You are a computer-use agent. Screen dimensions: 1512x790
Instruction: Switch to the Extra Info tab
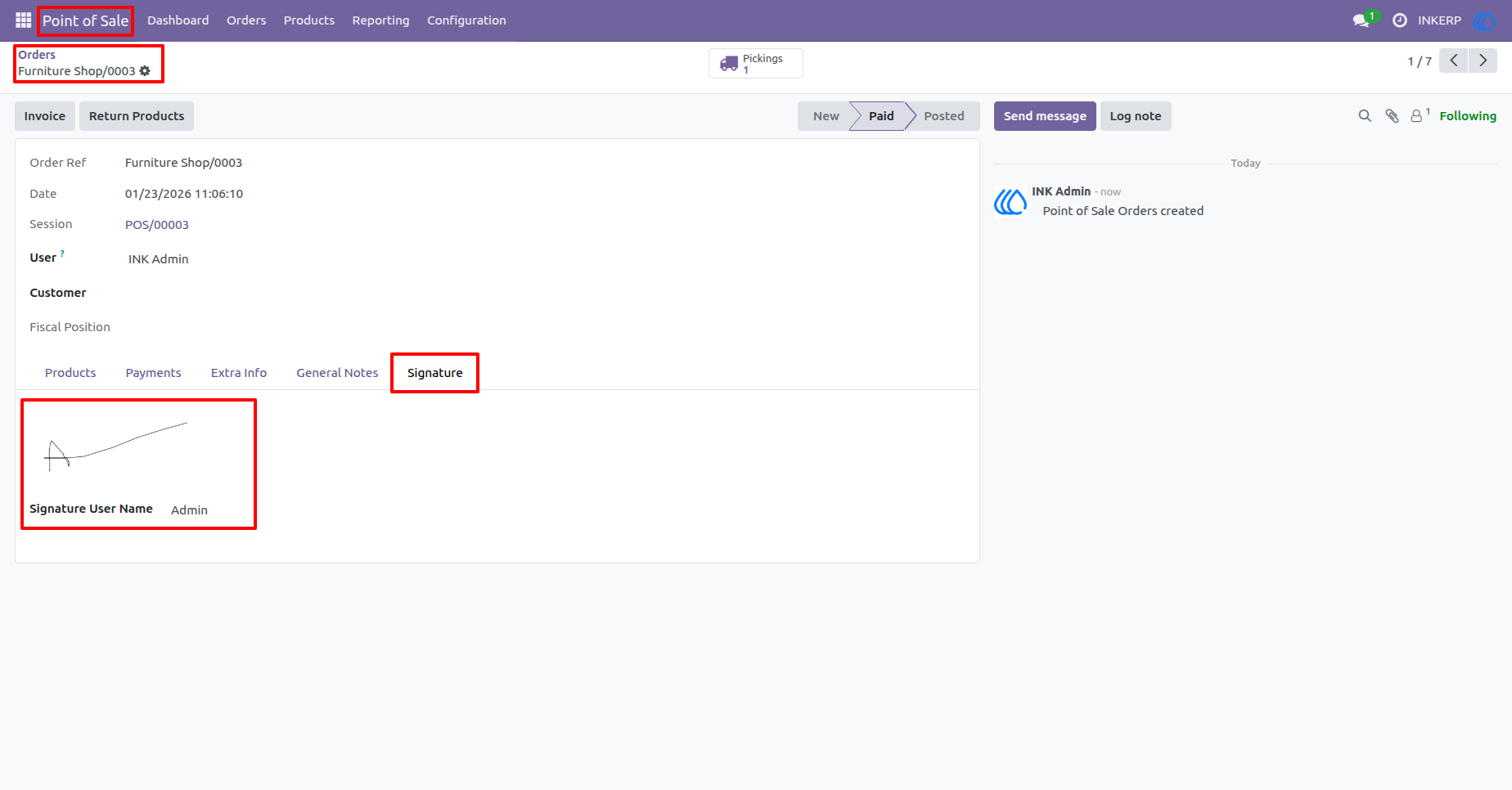click(x=239, y=373)
